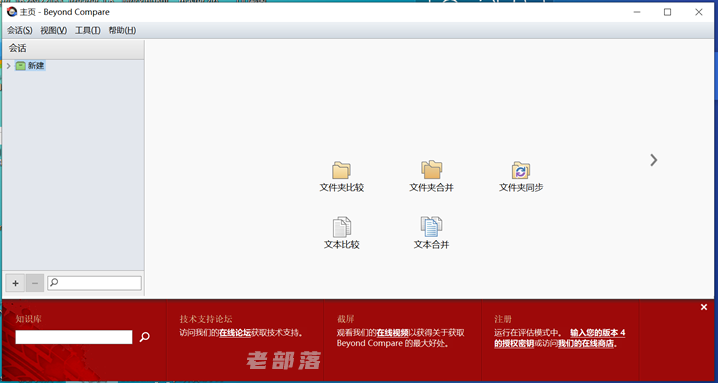
Task: Minimize the Beyond Compare window
Action: [x=636, y=12]
